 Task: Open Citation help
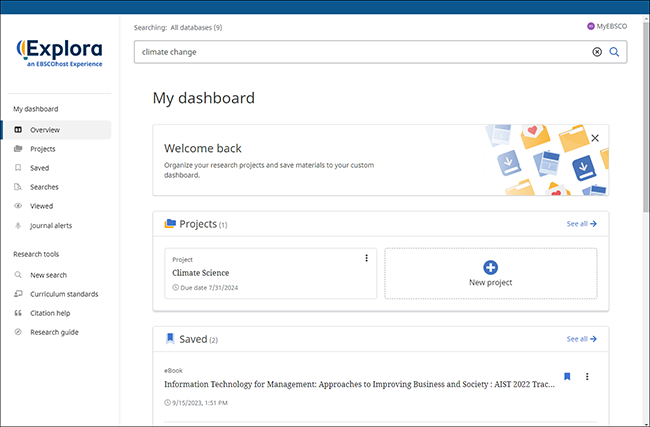[x=50, y=313]
